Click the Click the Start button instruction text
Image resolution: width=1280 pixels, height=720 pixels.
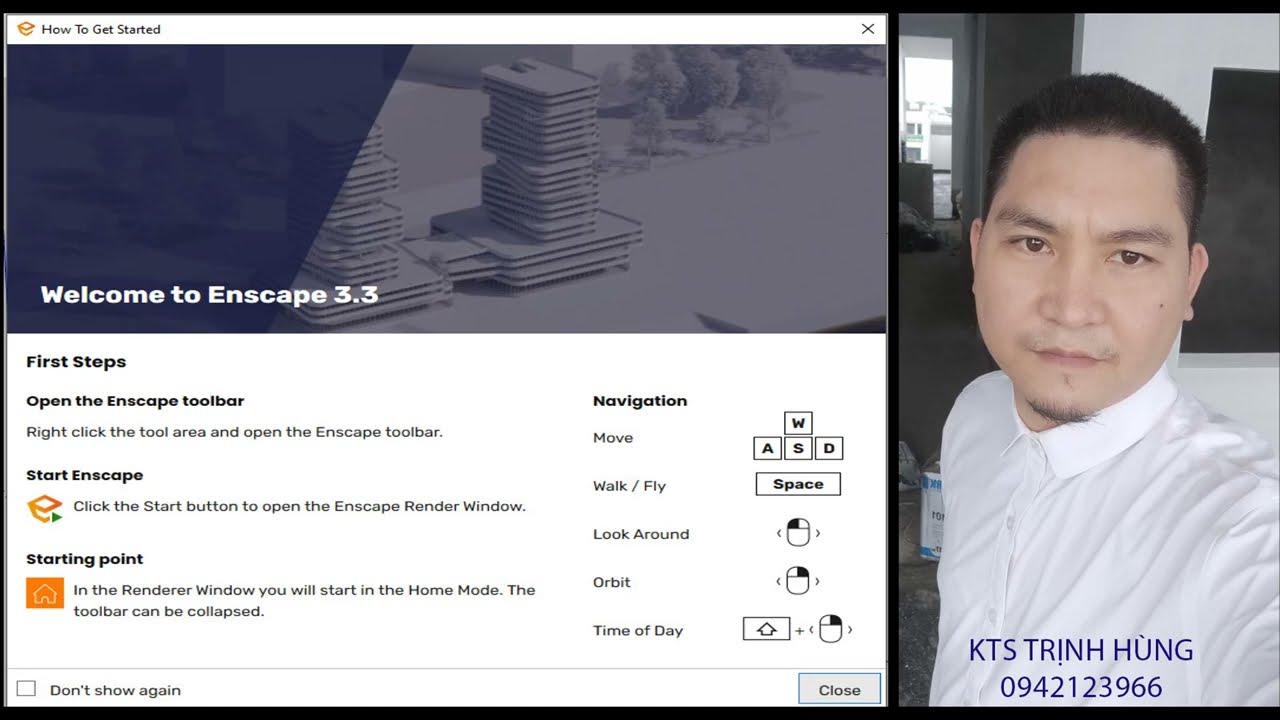pos(299,507)
